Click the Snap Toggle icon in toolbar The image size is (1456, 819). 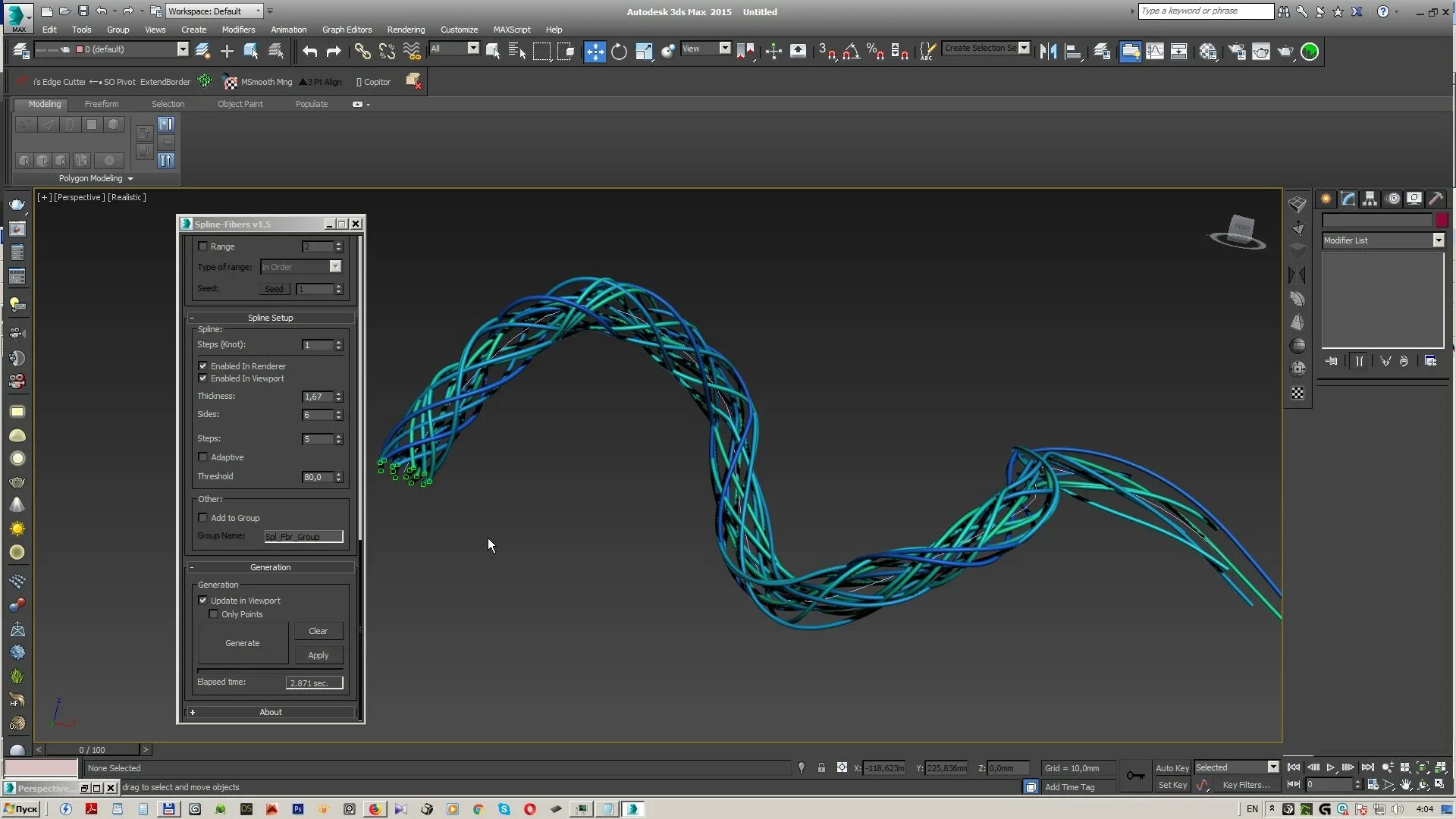(825, 52)
